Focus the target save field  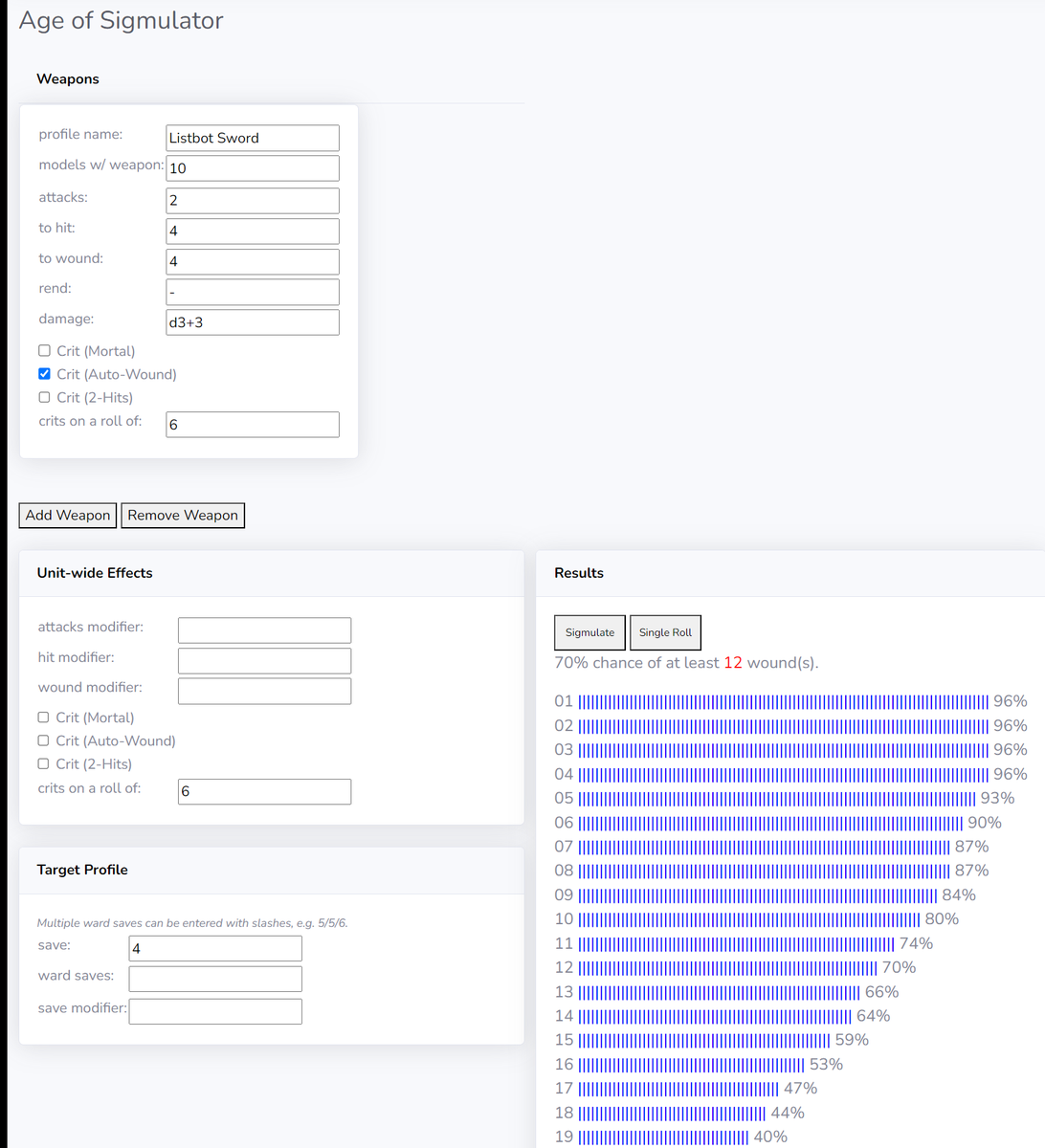(x=215, y=948)
